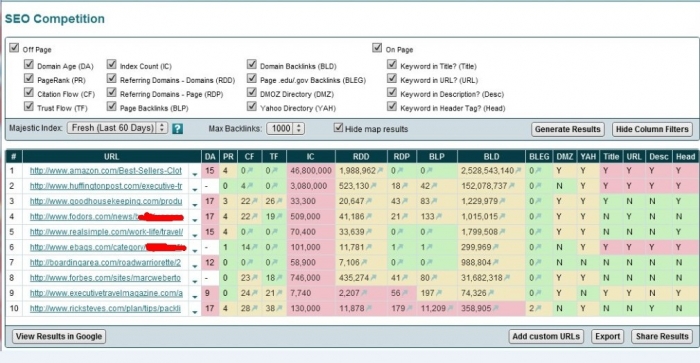Click Generate Results button
Screen dimensions: 700x363
pyautogui.click(x=567, y=129)
